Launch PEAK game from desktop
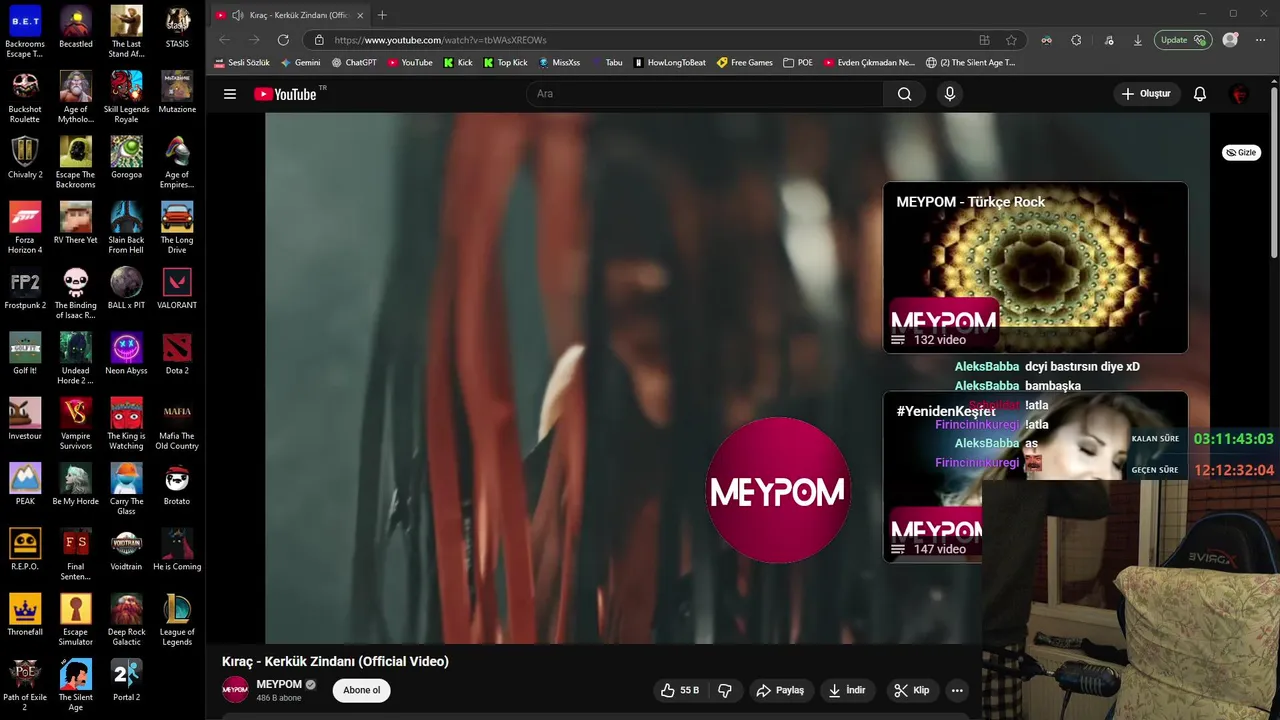The width and height of the screenshot is (1280, 720). click(25, 484)
